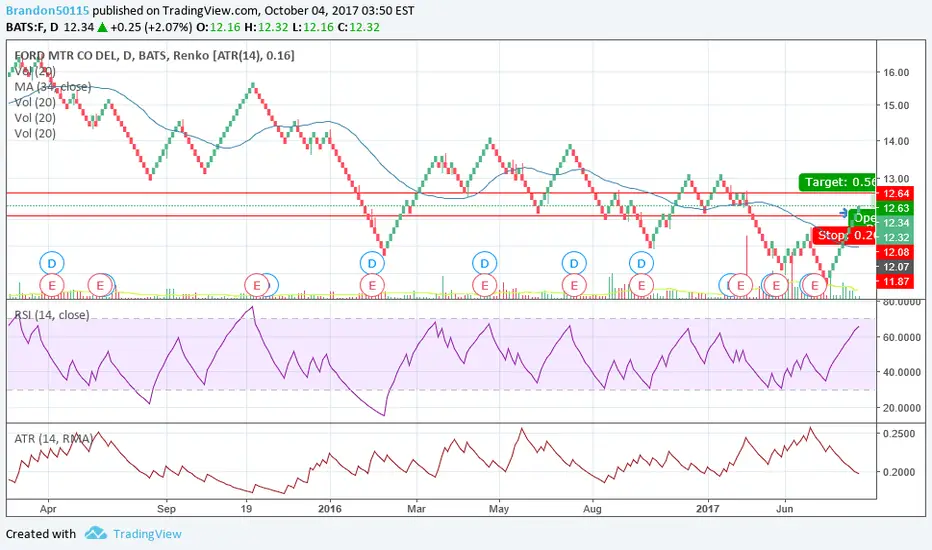Click the bottom-most Vol (20) legend entry
Screen dimensions: 932x550
pyautogui.click(x=35, y=133)
